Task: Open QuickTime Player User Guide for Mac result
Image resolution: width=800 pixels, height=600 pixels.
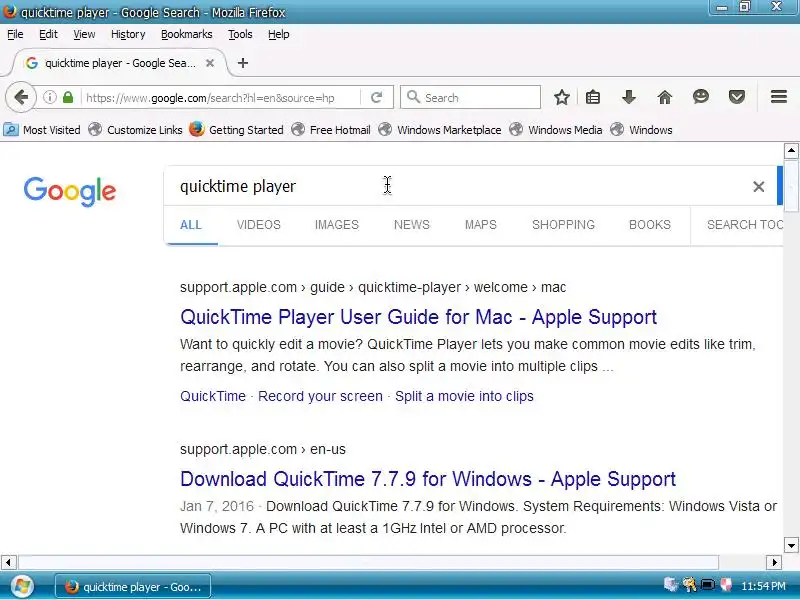Action: click(x=418, y=317)
